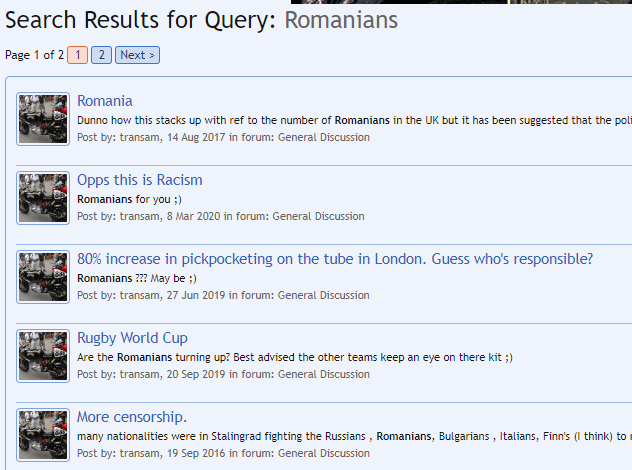
Task: Click the avatar beside Rugby World Cup
Action: coord(43,356)
